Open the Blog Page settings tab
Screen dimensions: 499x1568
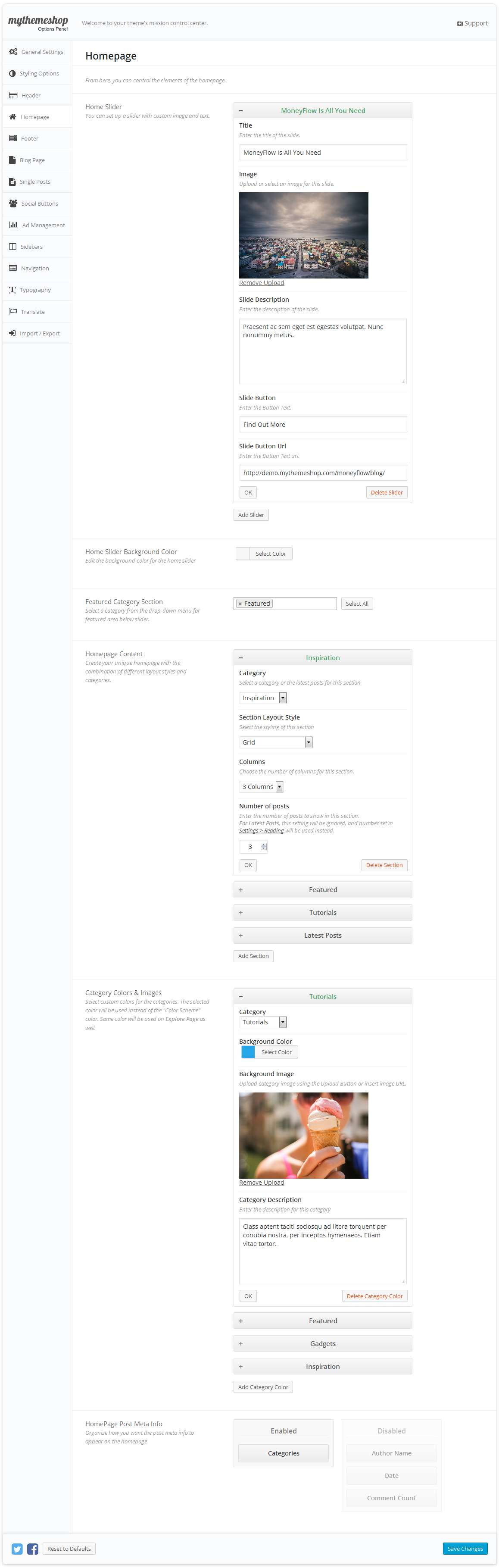tap(32, 160)
